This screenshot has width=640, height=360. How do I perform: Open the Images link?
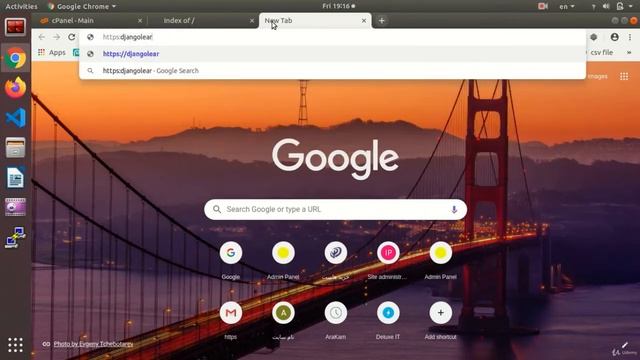click(598, 76)
